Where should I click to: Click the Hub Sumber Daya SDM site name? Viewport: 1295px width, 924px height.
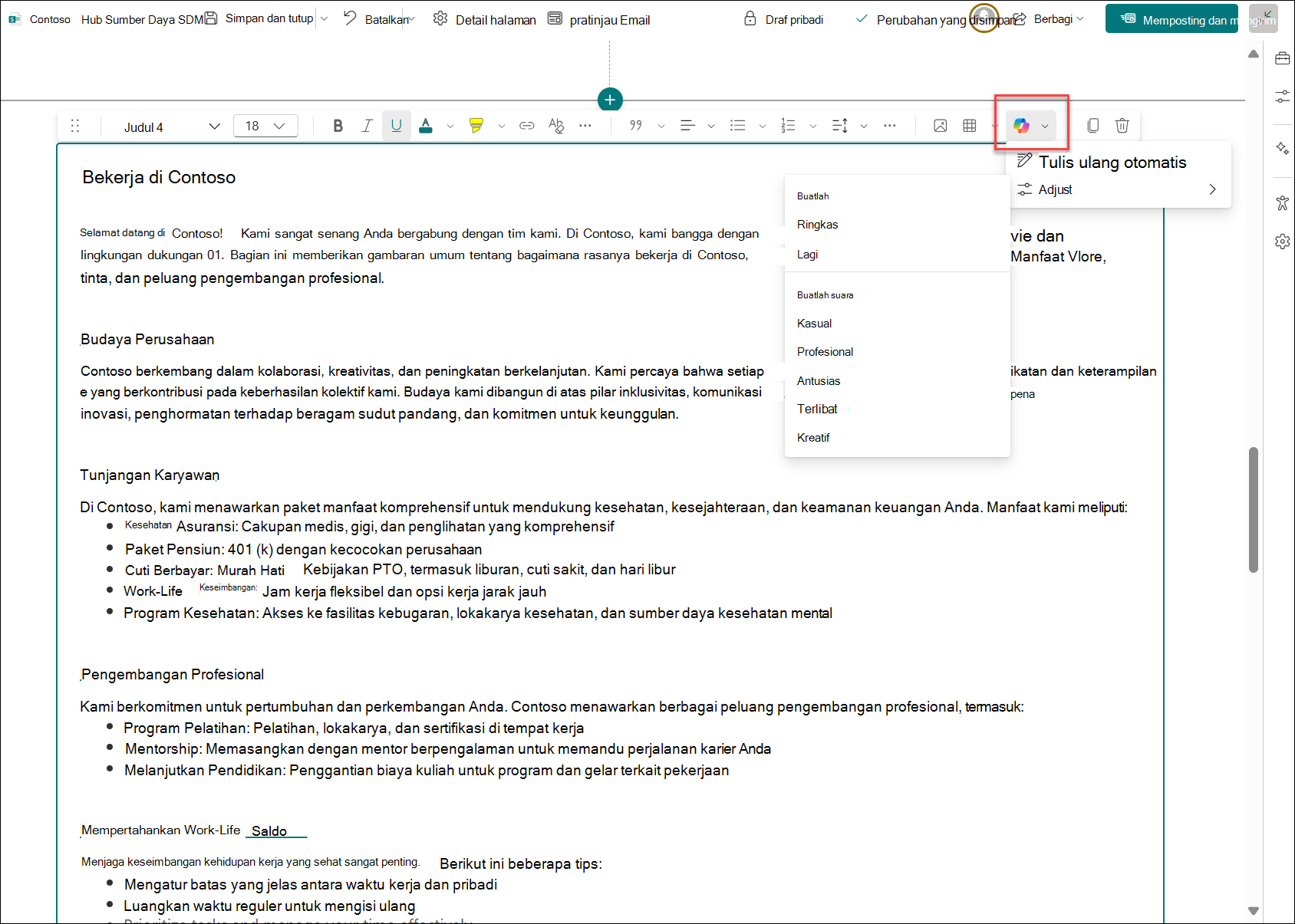point(142,19)
